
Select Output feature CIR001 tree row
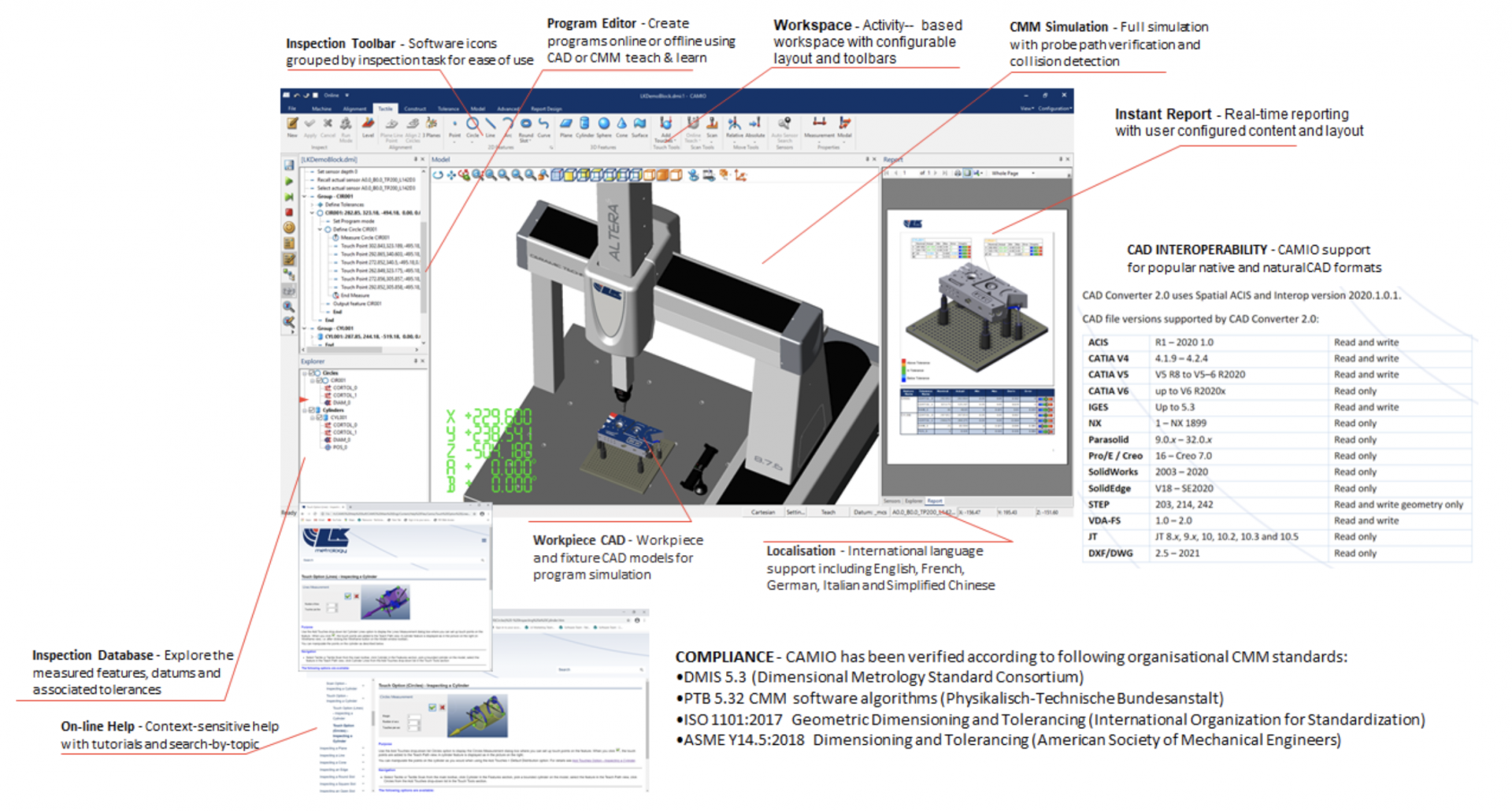tap(354, 304)
